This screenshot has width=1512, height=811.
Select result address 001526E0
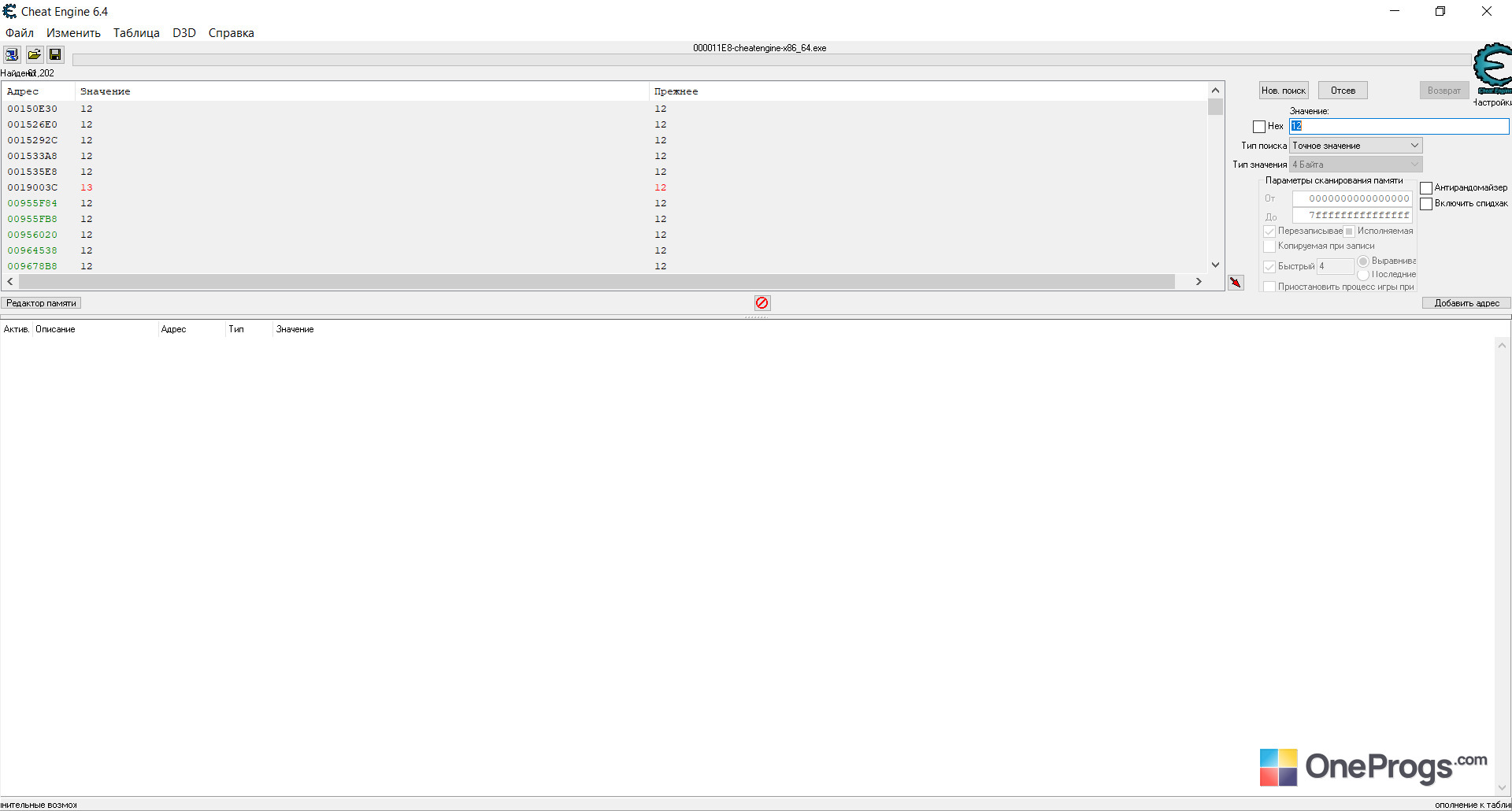click(x=32, y=124)
